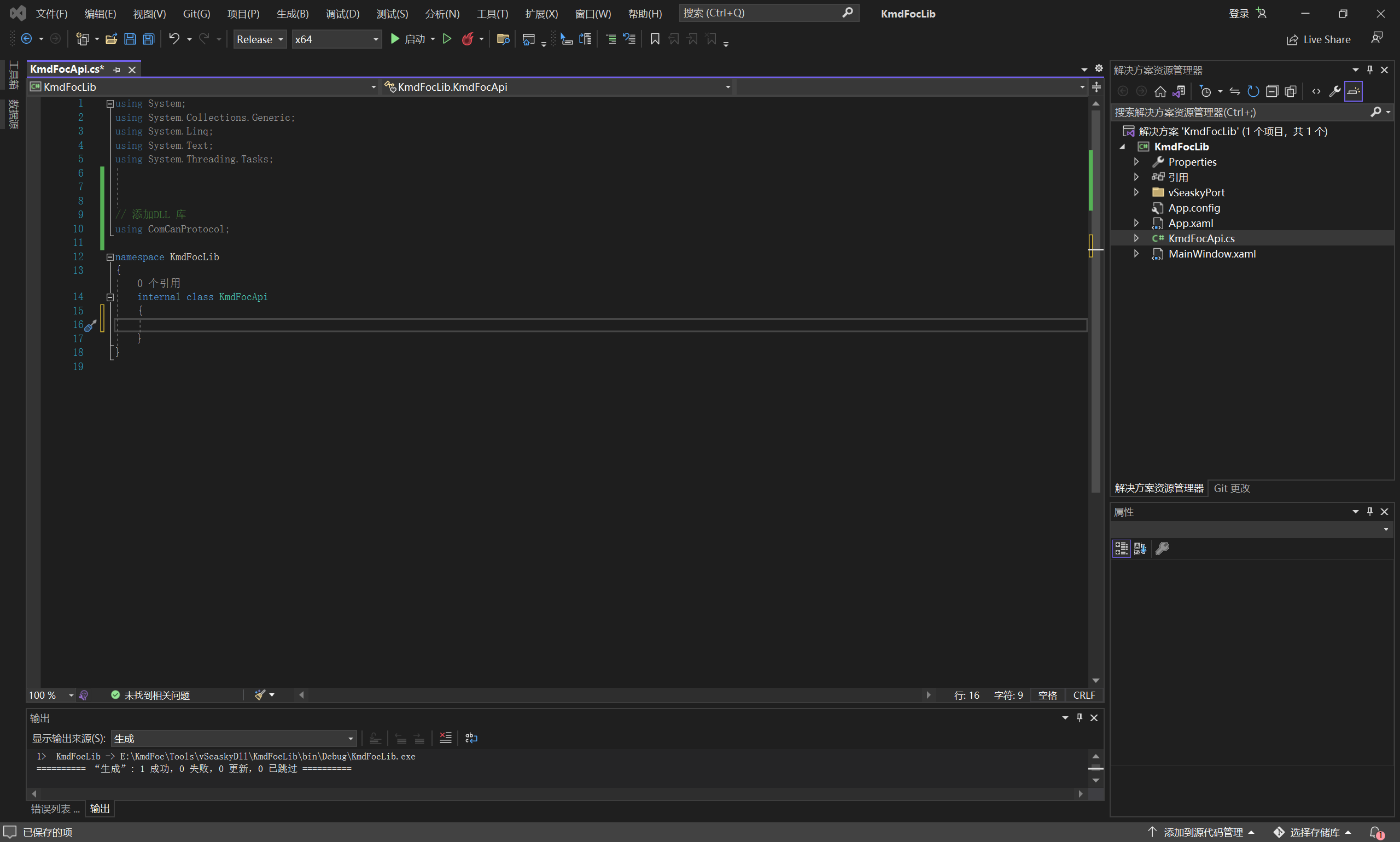
Task: Toggle word wrap in Output panel
Action: [471, 738]
